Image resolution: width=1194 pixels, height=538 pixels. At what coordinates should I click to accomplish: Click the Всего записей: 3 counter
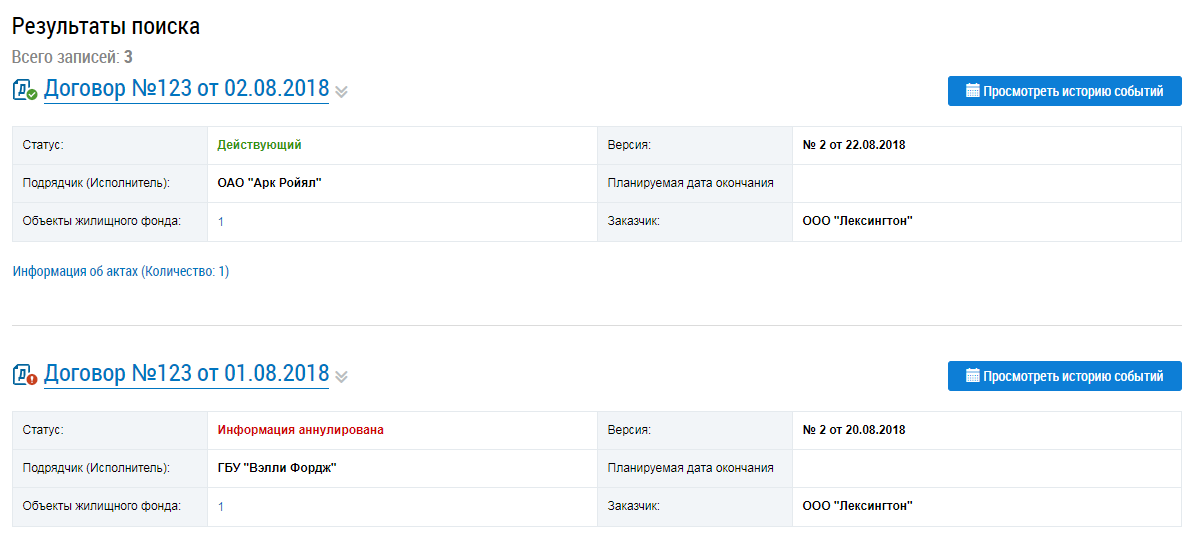(x=73, y=57)
